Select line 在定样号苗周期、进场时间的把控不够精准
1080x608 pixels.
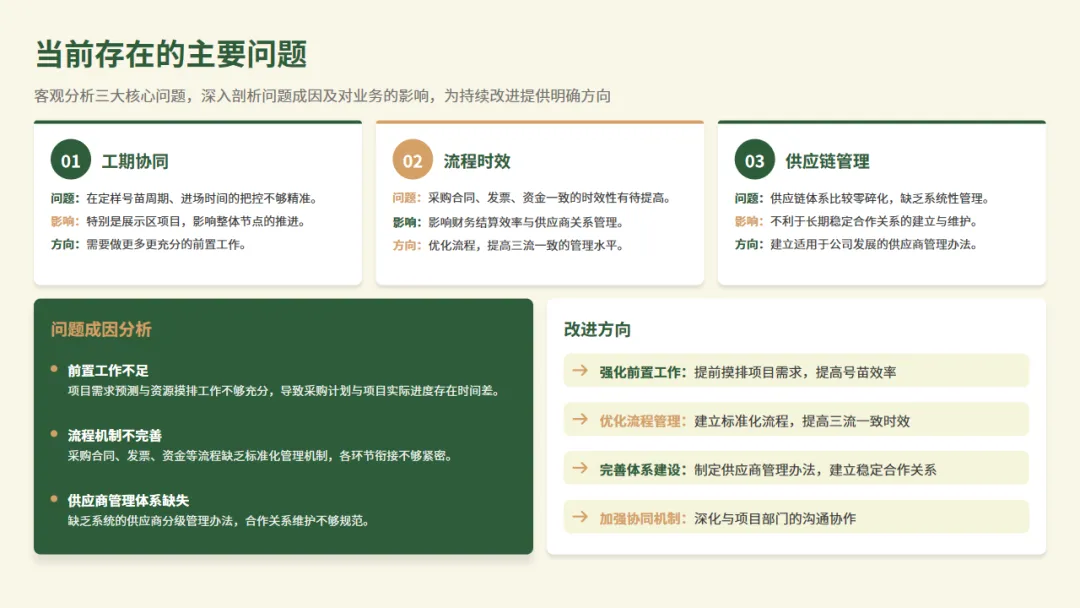pyautogui.click(x=202, y=198)
